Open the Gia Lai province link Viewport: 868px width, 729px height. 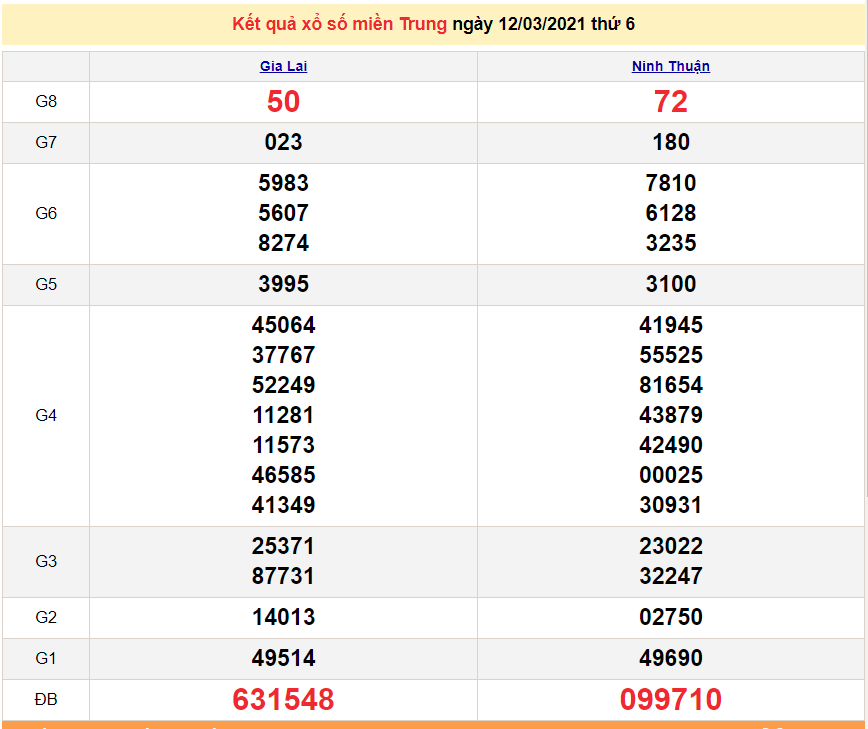(x=283, y=67)
